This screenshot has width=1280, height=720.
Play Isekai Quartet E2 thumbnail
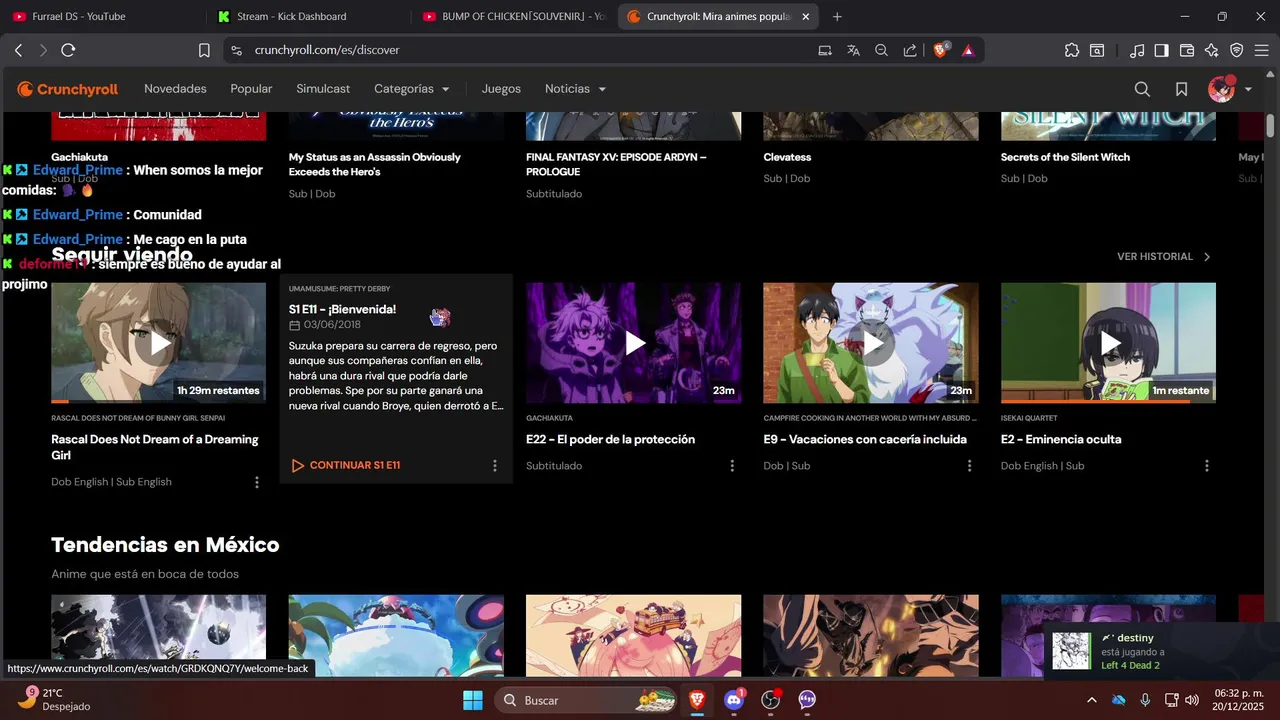pyautogui.click(x=1108, y=343)
